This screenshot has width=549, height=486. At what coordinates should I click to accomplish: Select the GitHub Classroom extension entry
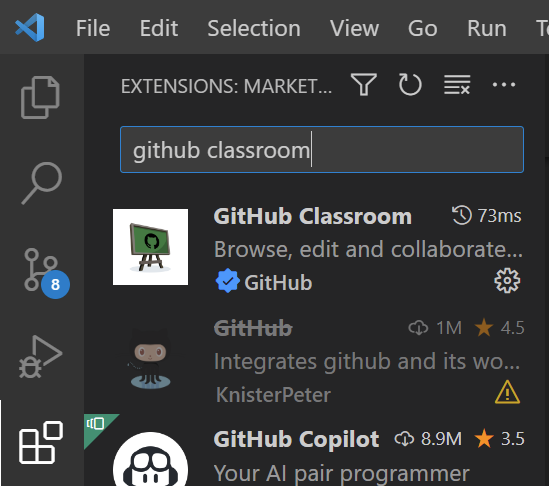317,249
